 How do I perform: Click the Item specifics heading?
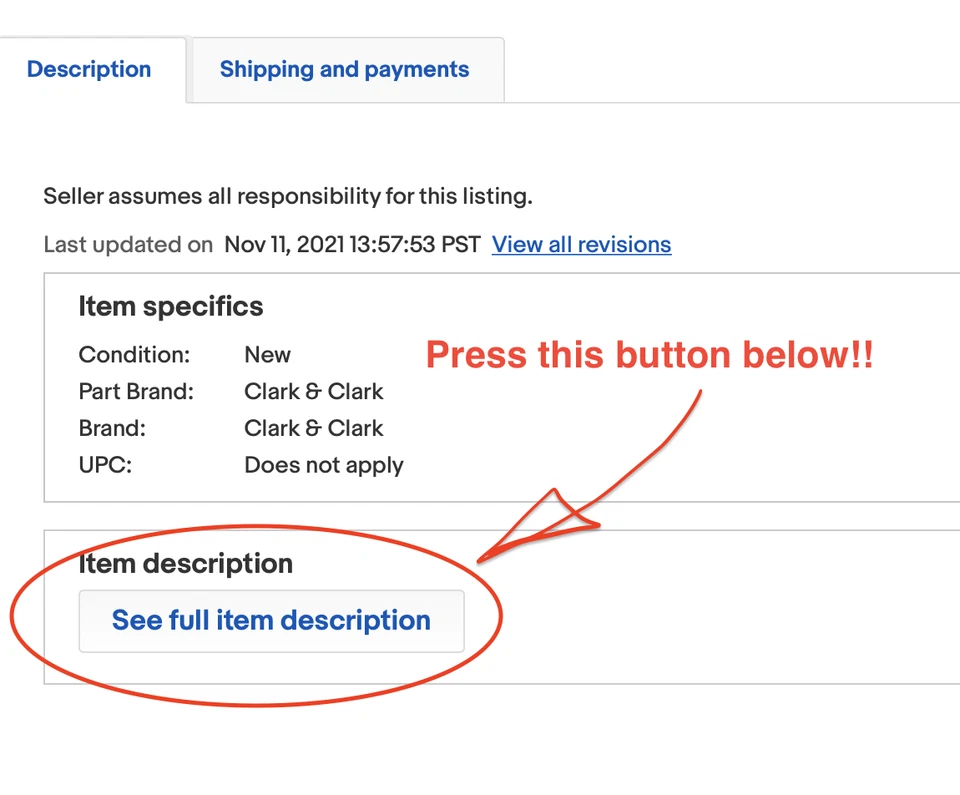click(x=171, y=306)
